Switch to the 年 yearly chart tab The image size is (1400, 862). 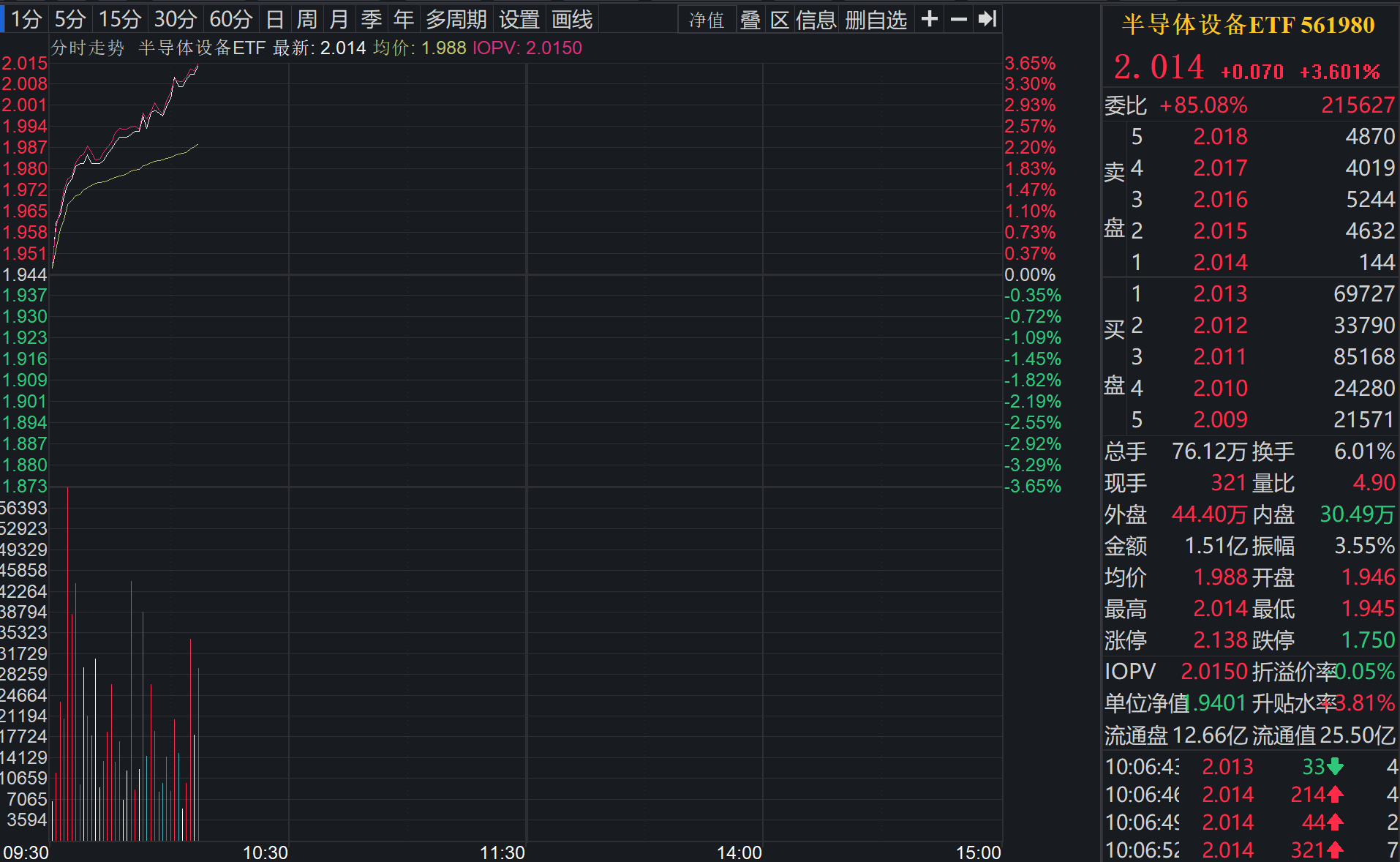pyautogui.click(x=404, y=20)
